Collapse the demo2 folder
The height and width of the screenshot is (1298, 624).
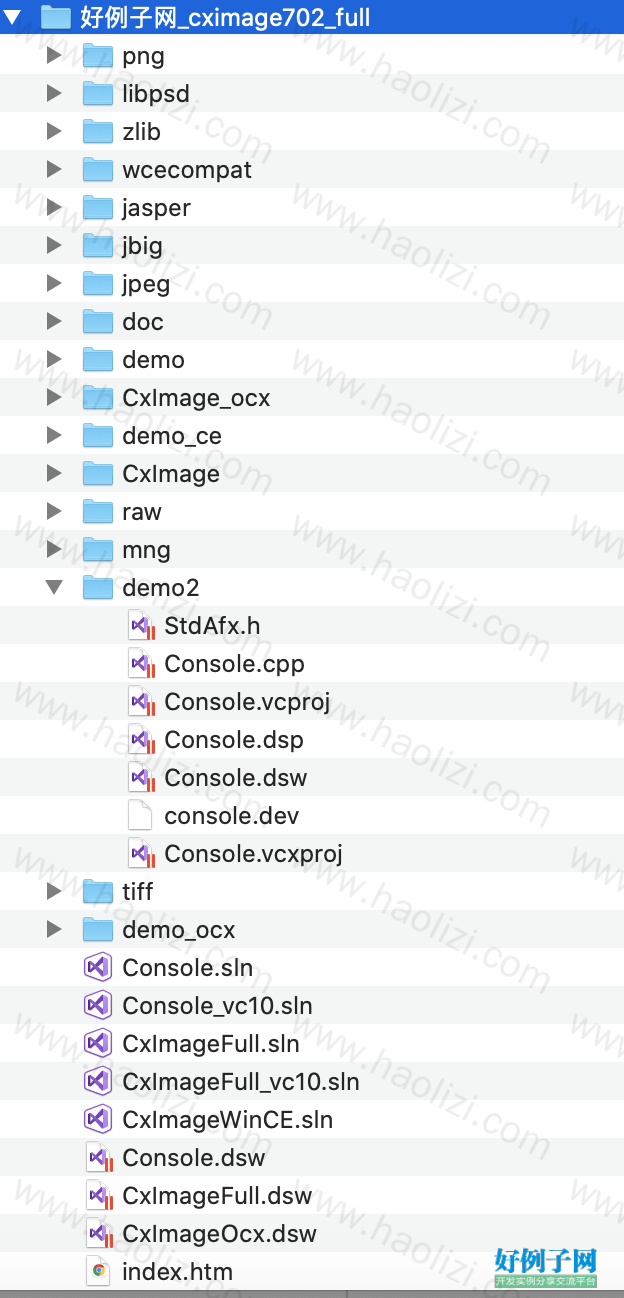pyautogui.click(x=54, y=588)
